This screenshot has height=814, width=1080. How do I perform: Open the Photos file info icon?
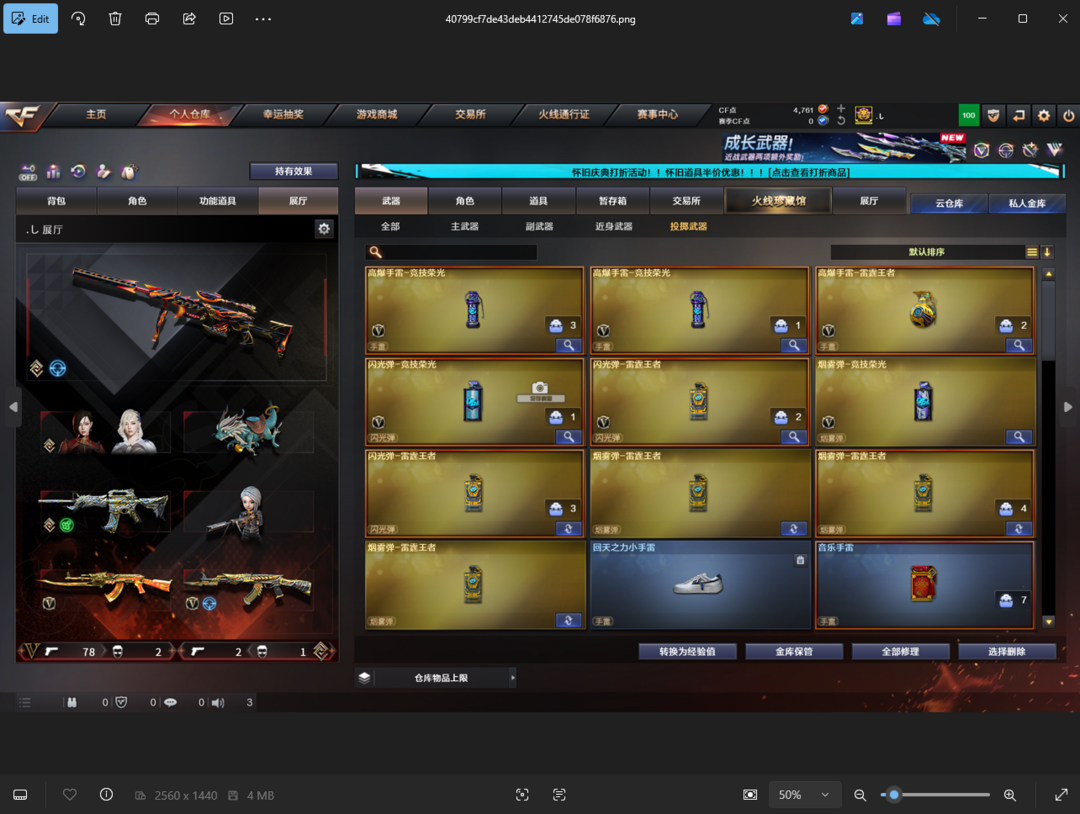(x=106, y=795)
